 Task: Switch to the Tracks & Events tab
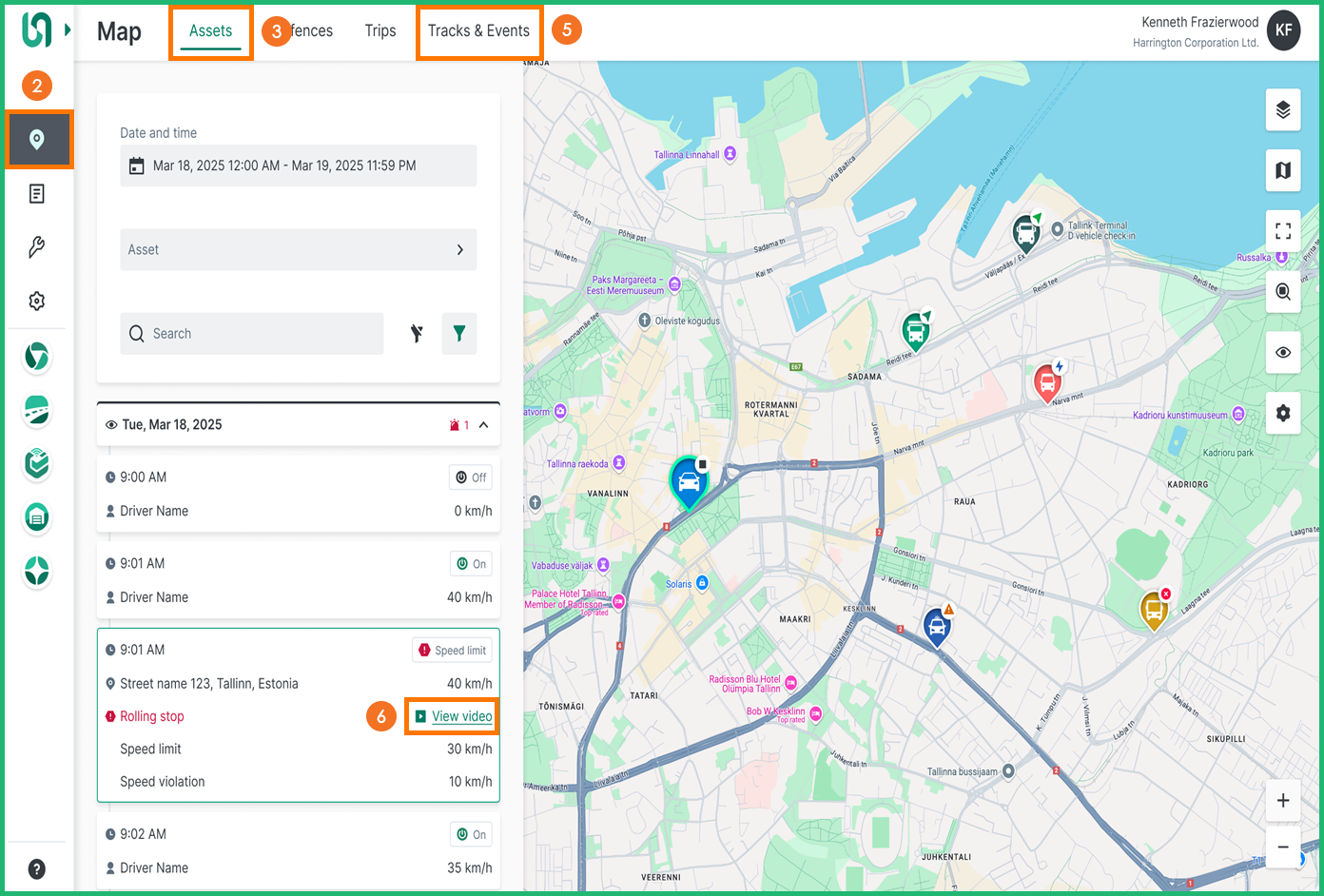[x=478, y=31]
